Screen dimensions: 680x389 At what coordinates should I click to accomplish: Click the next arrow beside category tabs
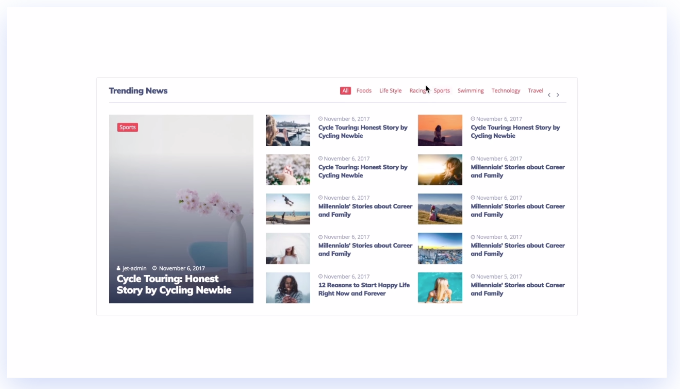click(x=558, y=95)
